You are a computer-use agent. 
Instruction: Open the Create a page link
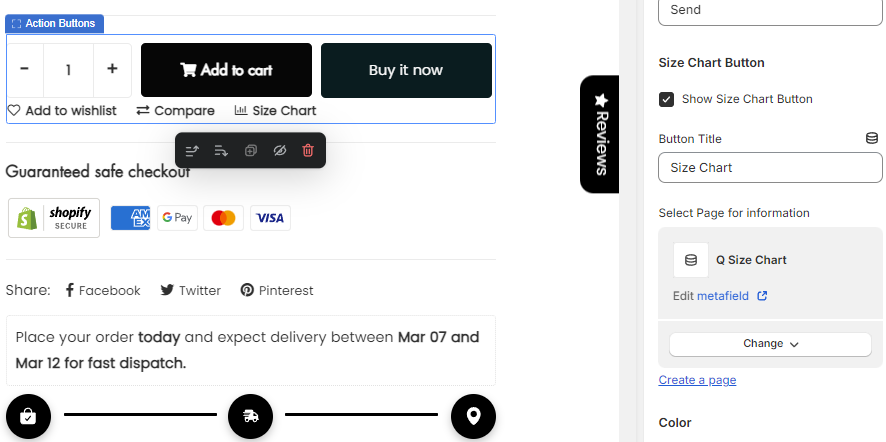(x=697, y=380)
